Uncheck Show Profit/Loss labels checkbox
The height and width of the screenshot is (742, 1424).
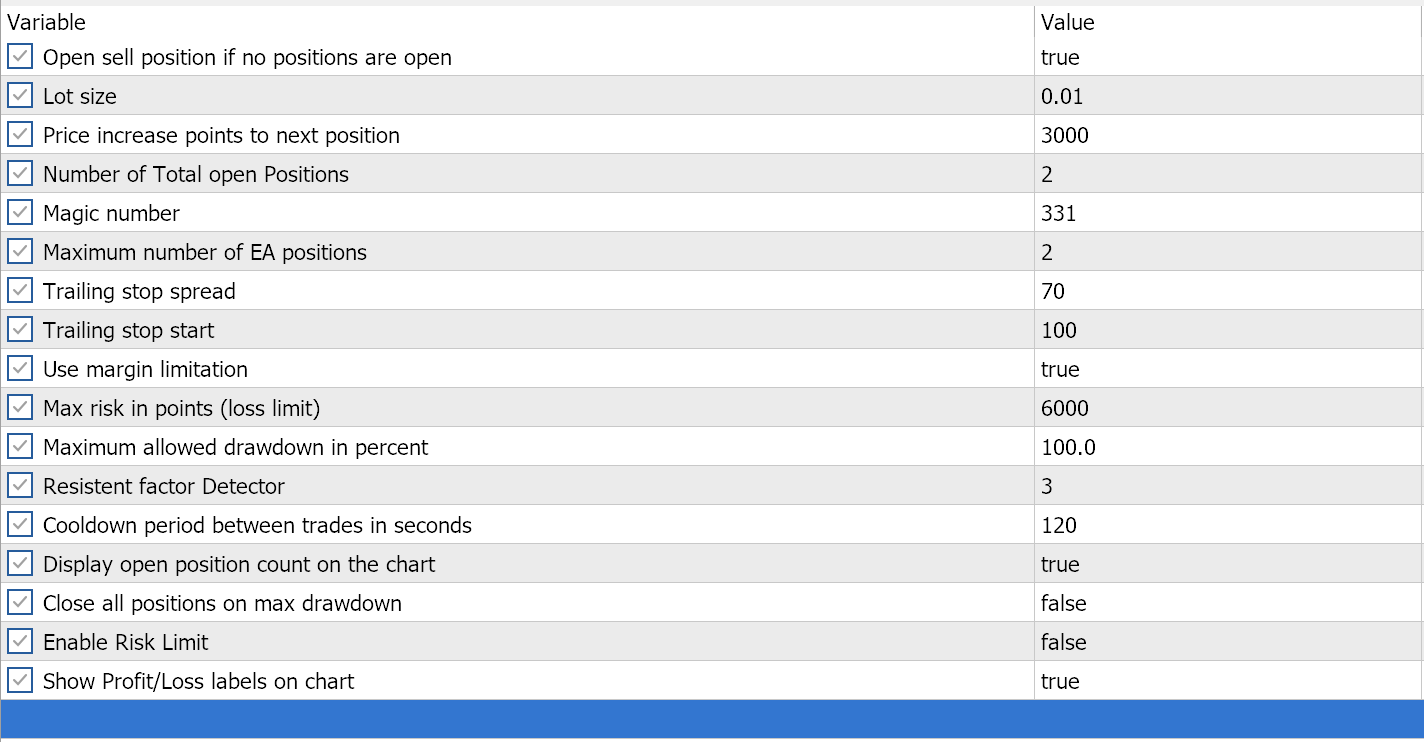pyautogui.click(x=20, y=681)
